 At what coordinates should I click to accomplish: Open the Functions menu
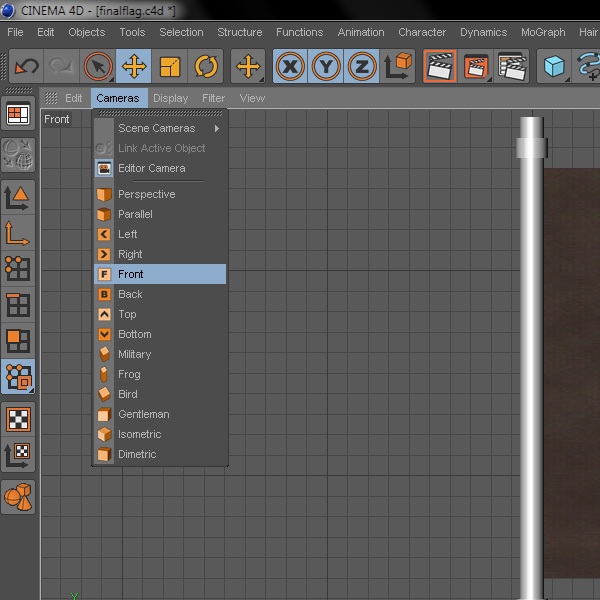pyautogui.click(x=300, y=32)
